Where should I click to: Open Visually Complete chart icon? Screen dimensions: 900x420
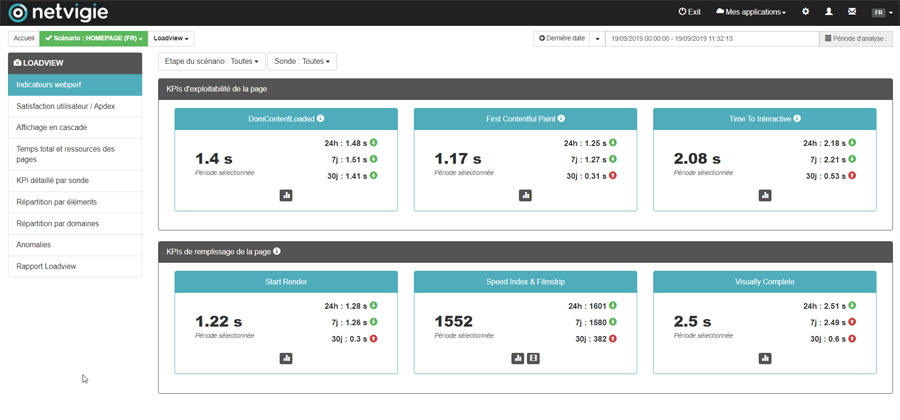(x=765, y=358)
